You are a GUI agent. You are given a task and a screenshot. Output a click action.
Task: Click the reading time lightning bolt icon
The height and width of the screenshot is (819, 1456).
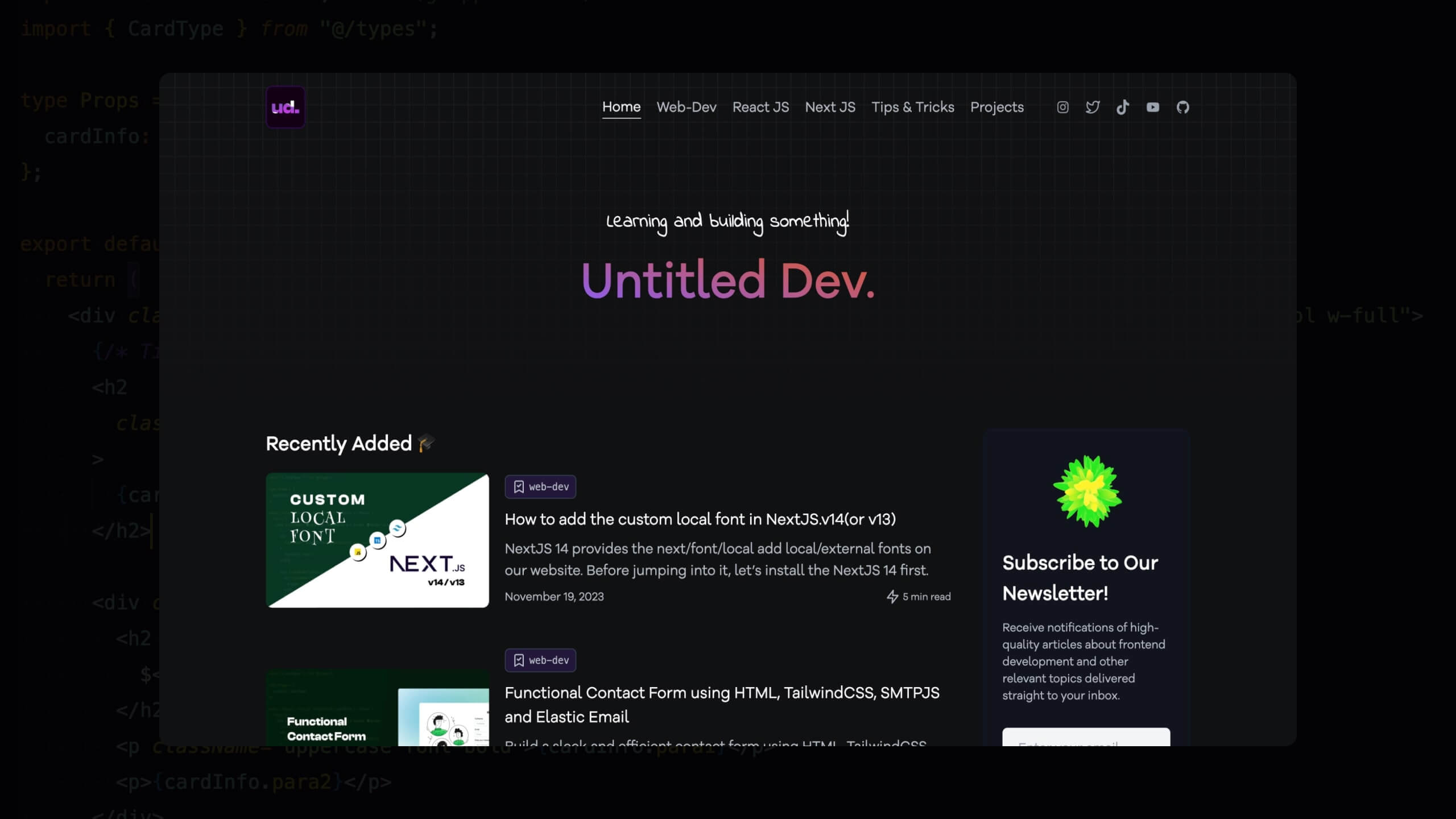point(892,596)
